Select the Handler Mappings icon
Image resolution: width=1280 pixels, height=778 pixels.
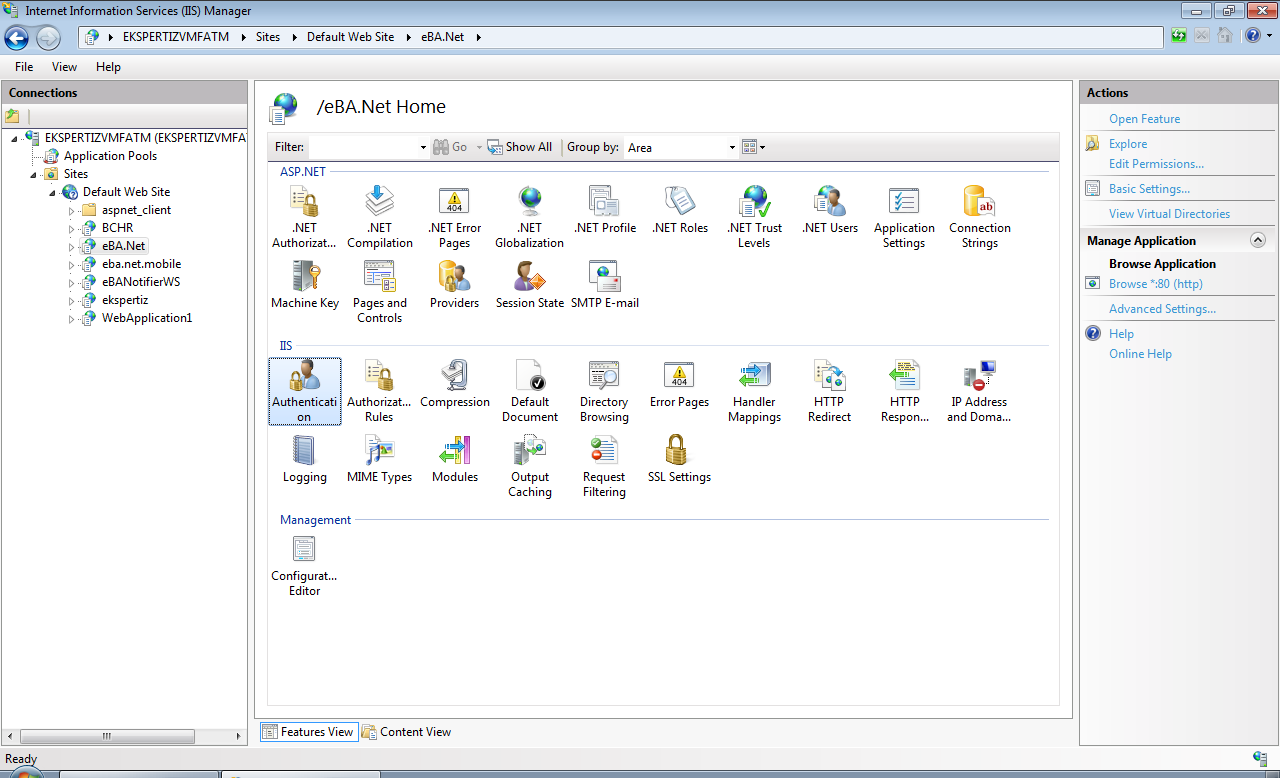(x=754, y=390)
